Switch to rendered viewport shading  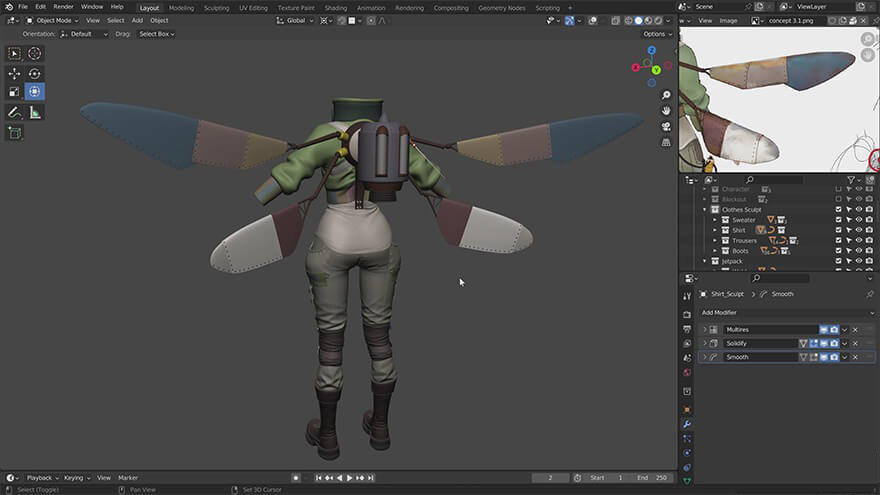658,21
